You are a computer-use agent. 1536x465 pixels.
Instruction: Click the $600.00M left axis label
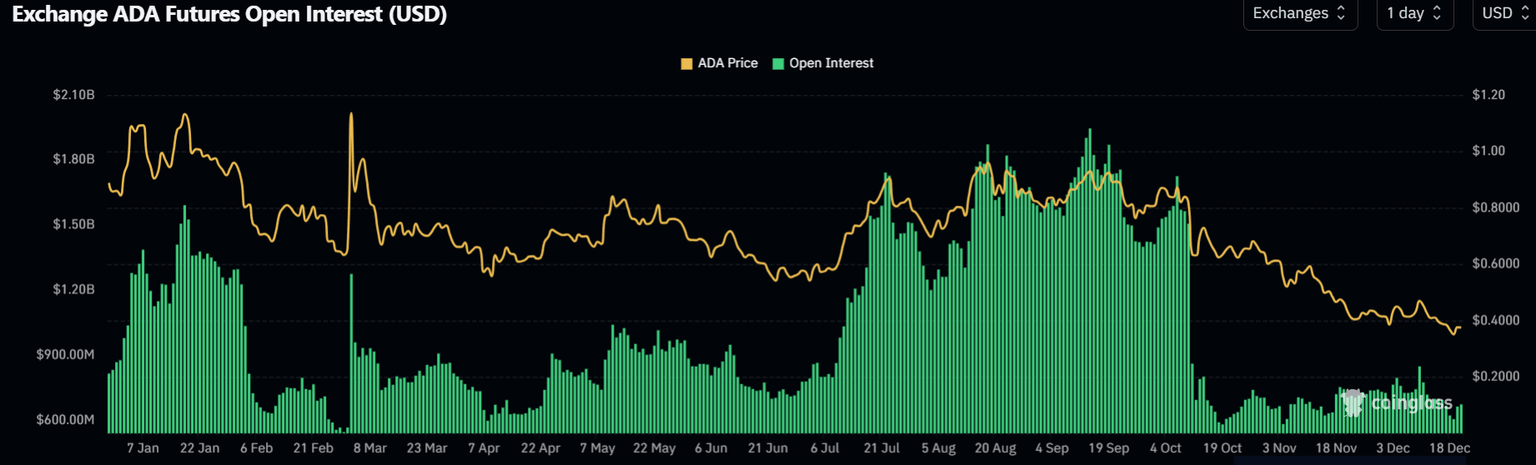pos(67,420)
